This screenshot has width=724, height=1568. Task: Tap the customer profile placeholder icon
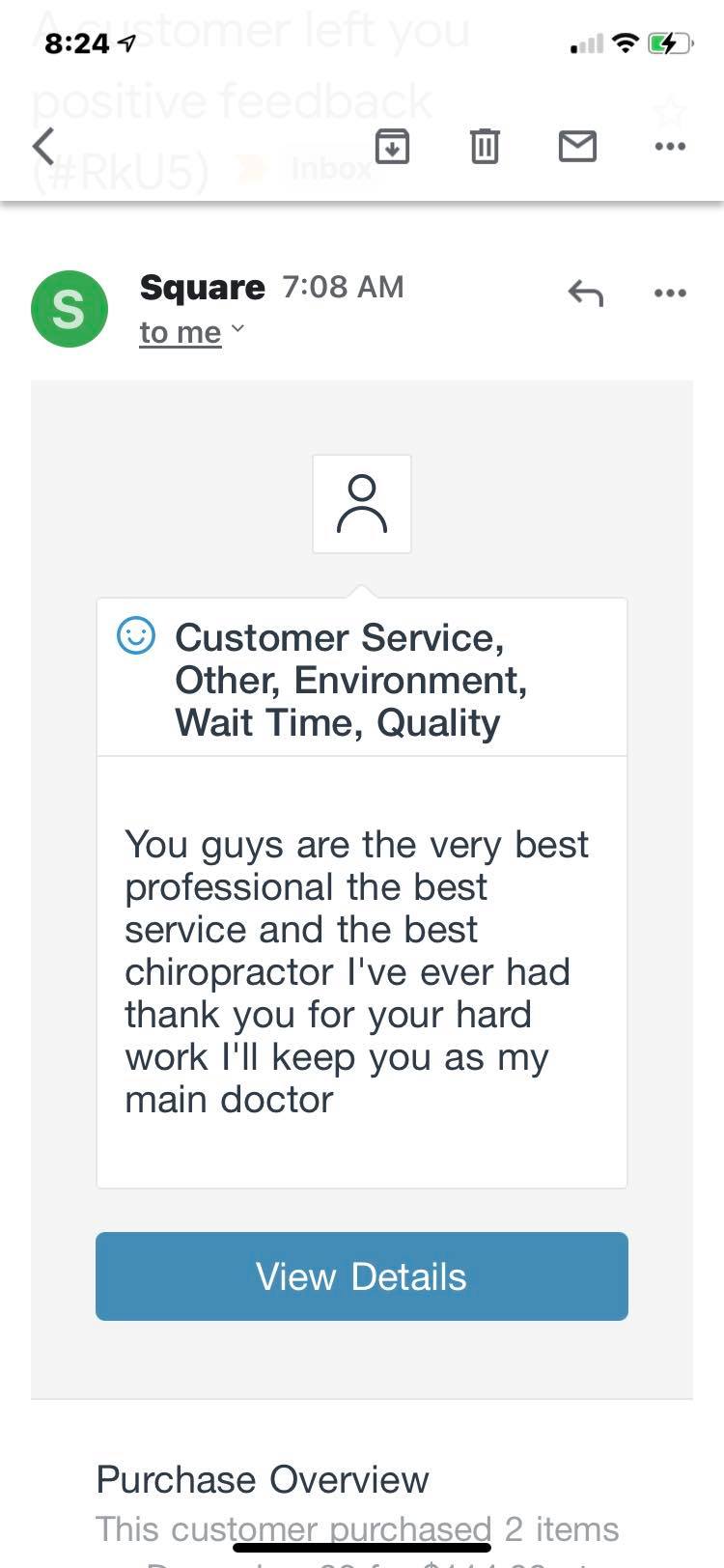point(362,504)
